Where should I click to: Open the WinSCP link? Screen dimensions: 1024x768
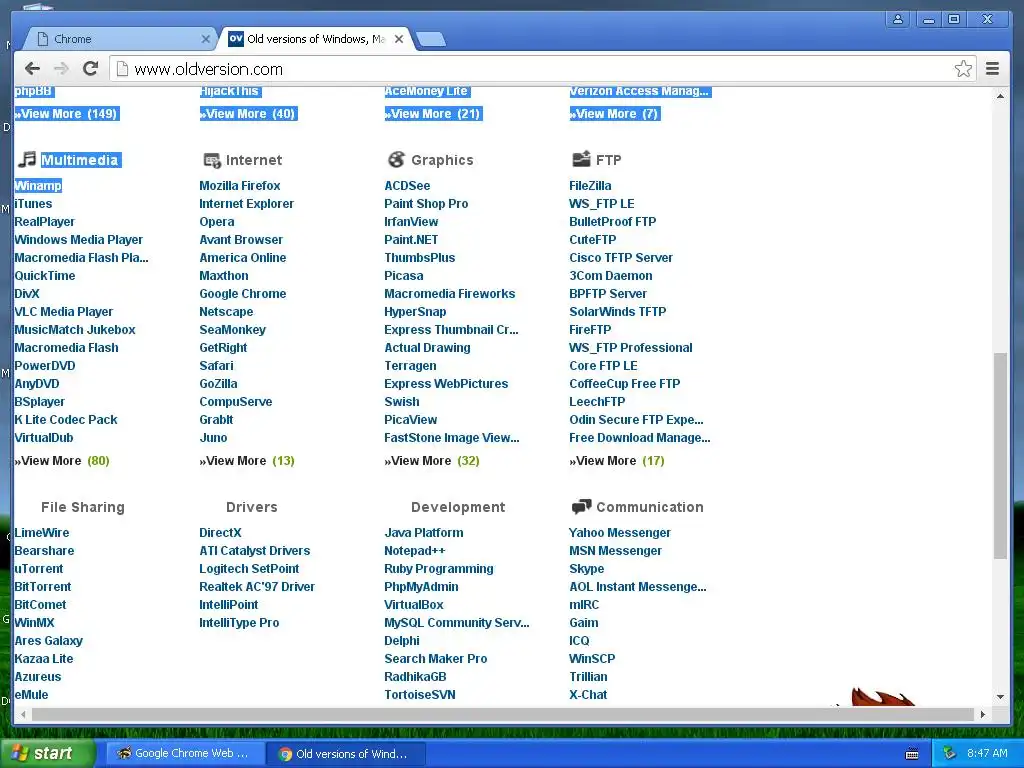(592, 658)
